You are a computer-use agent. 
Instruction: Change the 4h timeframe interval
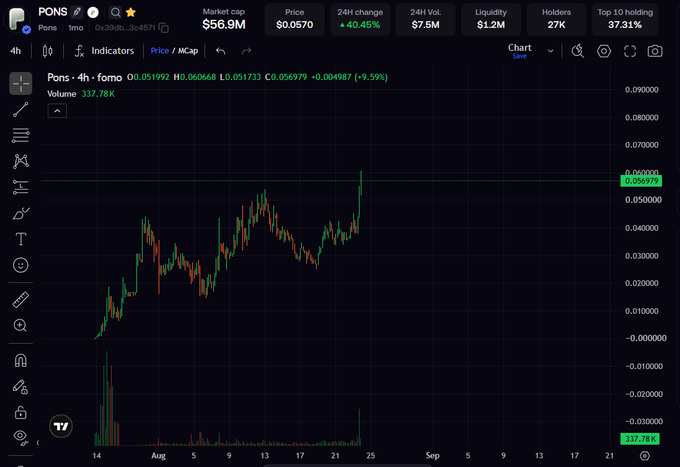click(16, 51)
